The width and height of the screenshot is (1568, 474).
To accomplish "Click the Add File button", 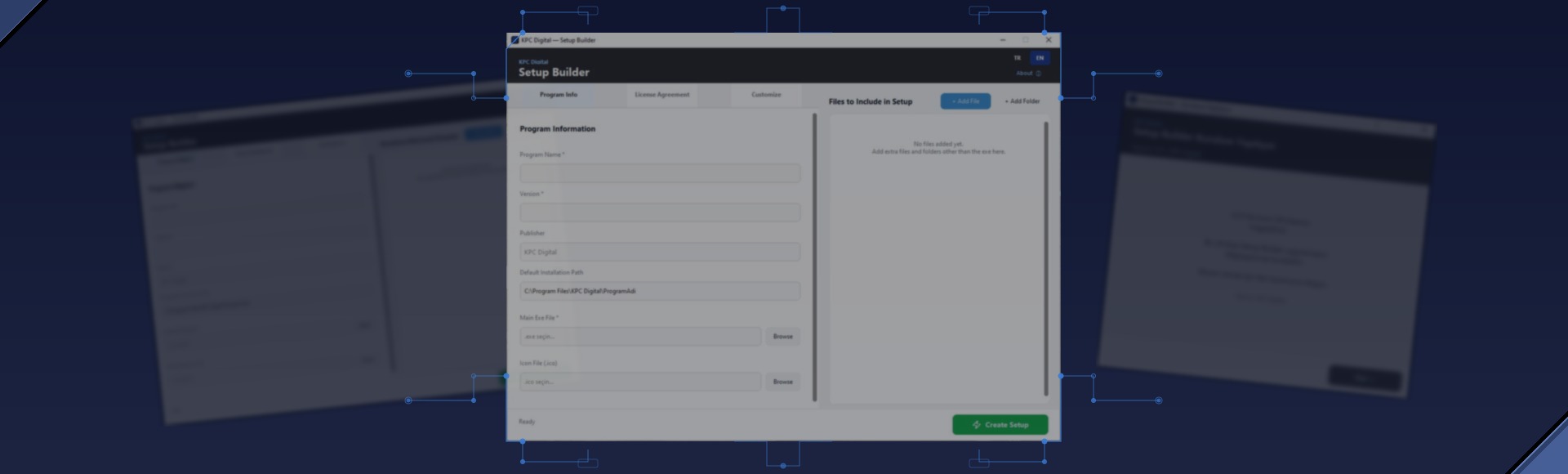I will (x=965, y=101).
